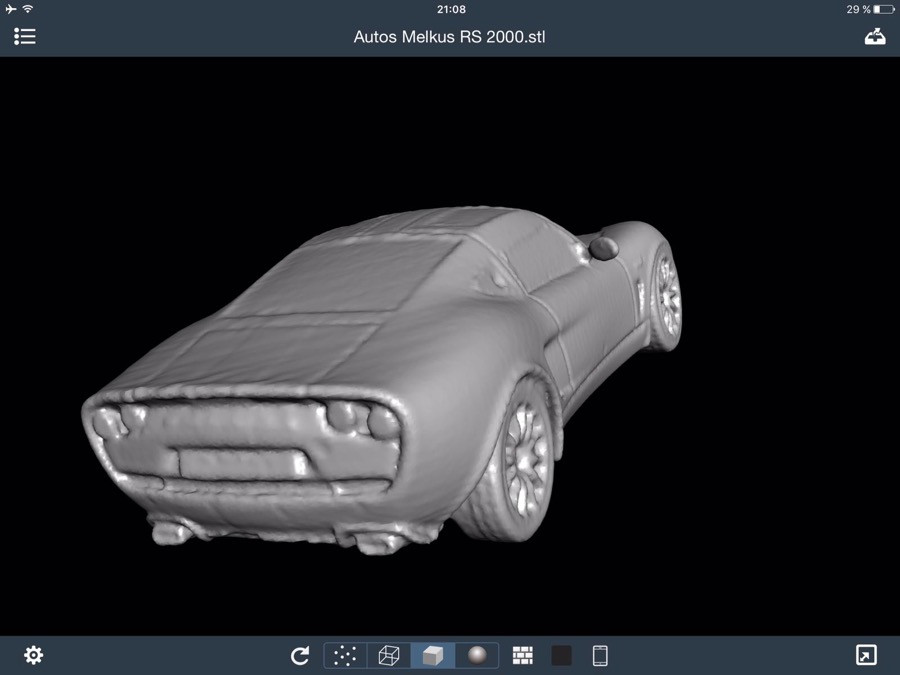The height and width of the screenshot is (675, 900).
Task: Tap the import model icon at top right
Action: tap(875, 36)
